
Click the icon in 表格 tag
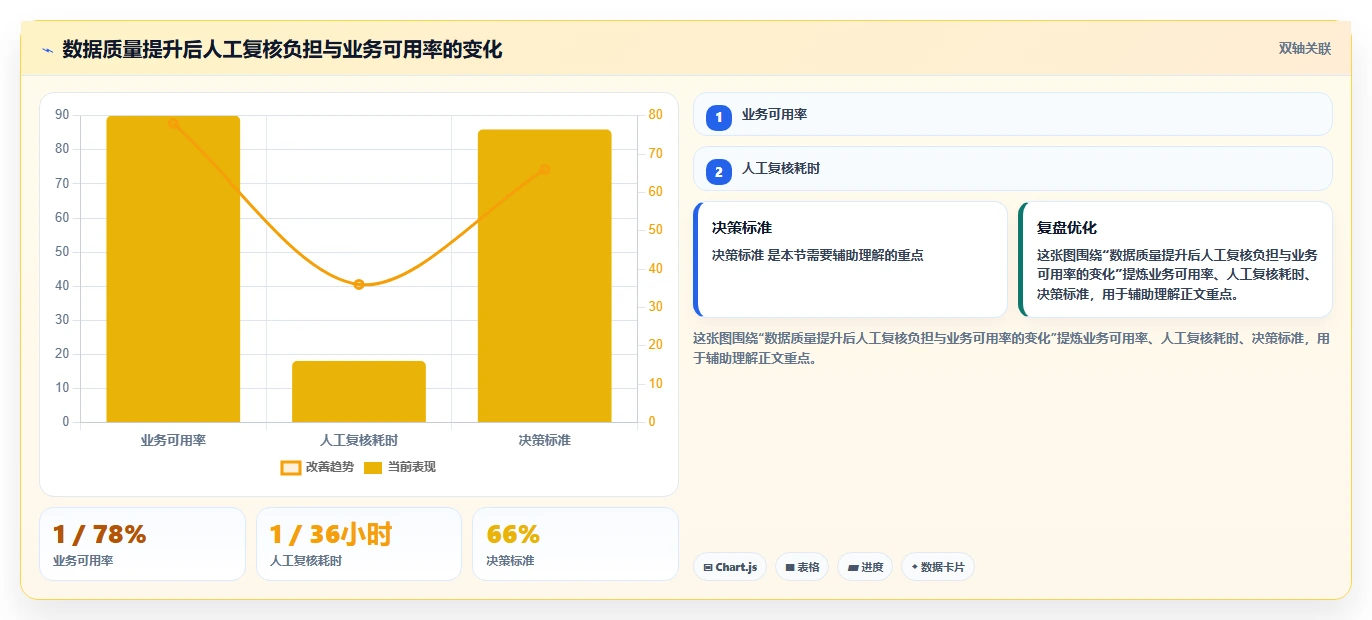point(790,567)
